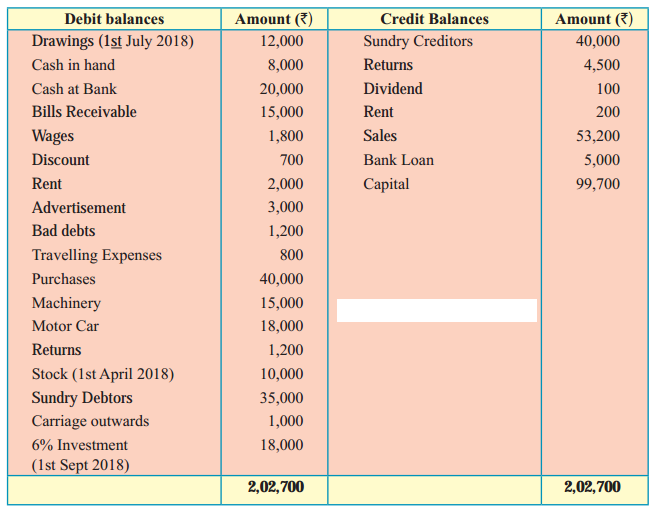
Task: Click the 'Debit balances' column header
Action: point(114,19)
